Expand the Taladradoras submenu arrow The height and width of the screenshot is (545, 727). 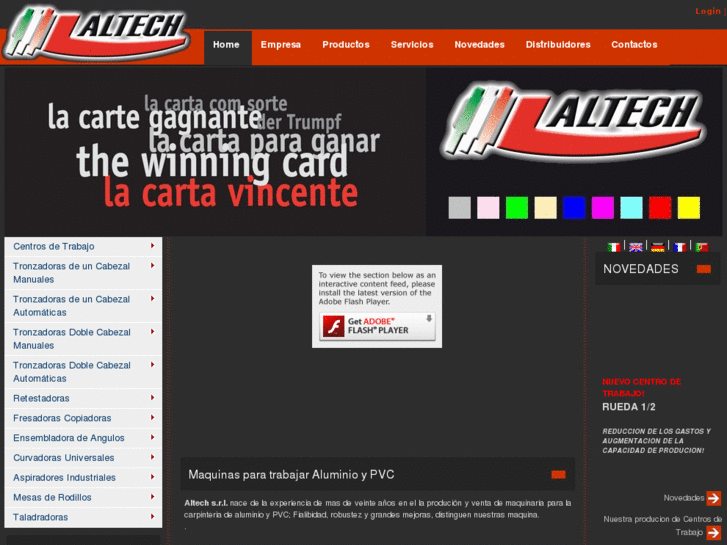pos(153,516)
